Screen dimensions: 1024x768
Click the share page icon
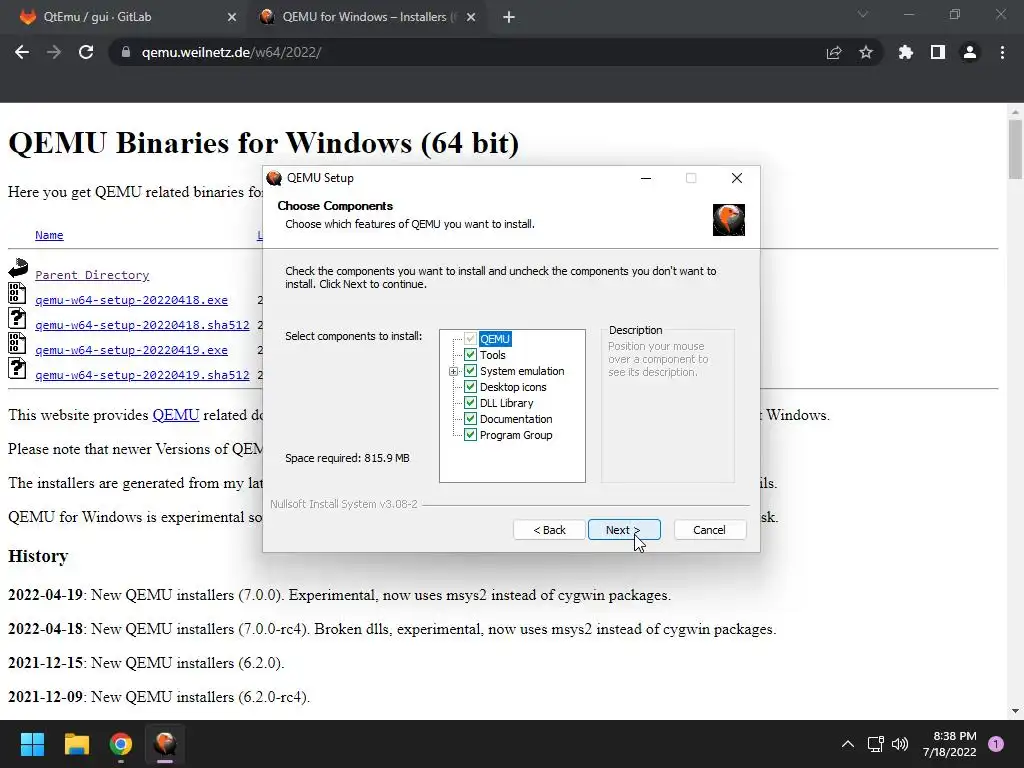pyautogui.click(x=834, y=52)
